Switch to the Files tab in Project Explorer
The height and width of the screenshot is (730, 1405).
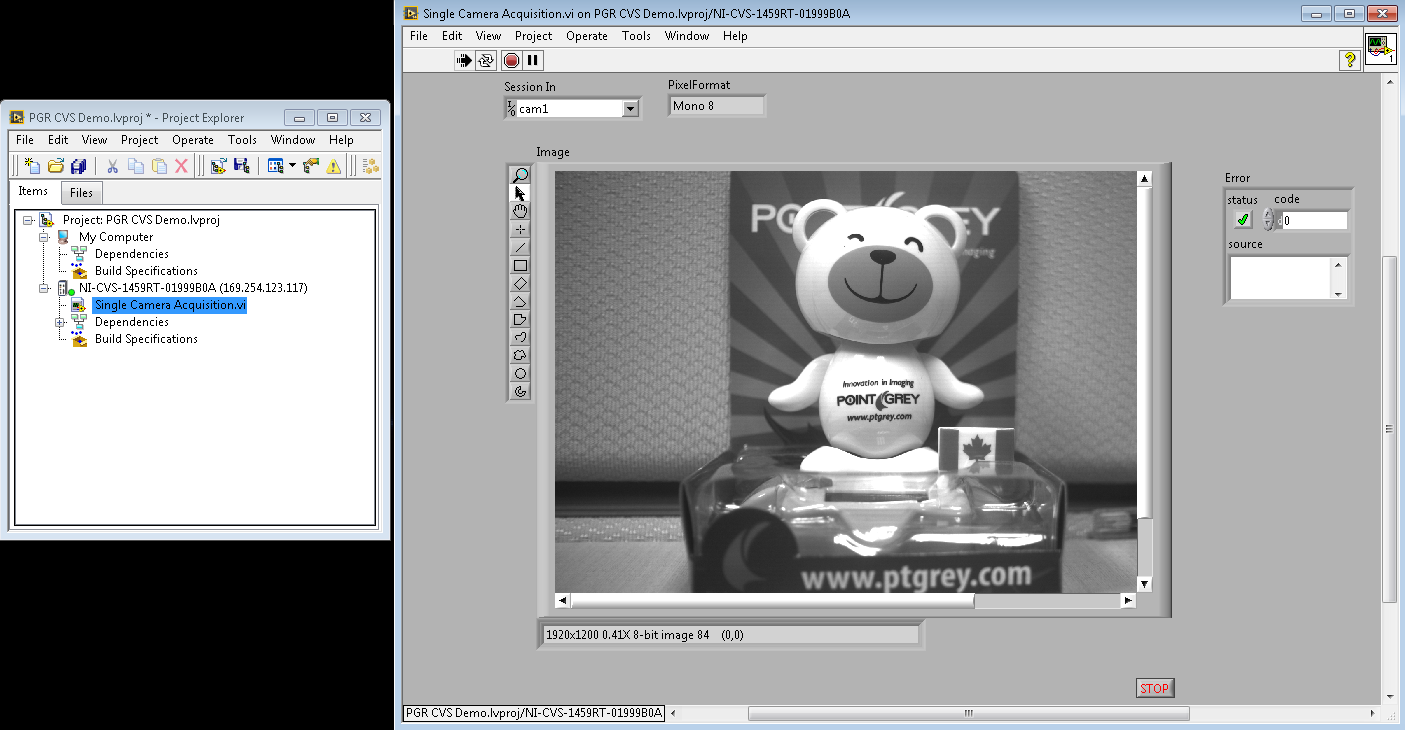(81, 193)
